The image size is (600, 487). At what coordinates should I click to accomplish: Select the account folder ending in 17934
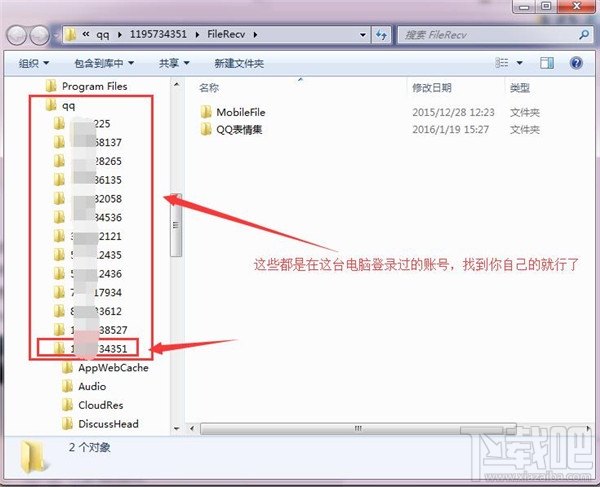[x=88, y=292]
